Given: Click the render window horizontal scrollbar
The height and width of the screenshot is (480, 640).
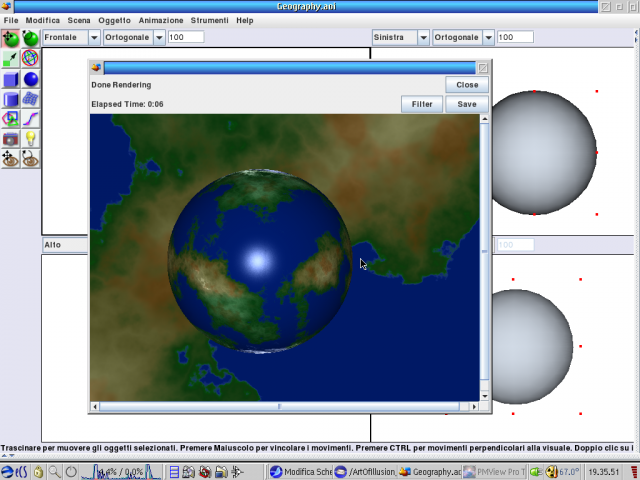Looking at the screenshot, I should [x=280, y=407].
